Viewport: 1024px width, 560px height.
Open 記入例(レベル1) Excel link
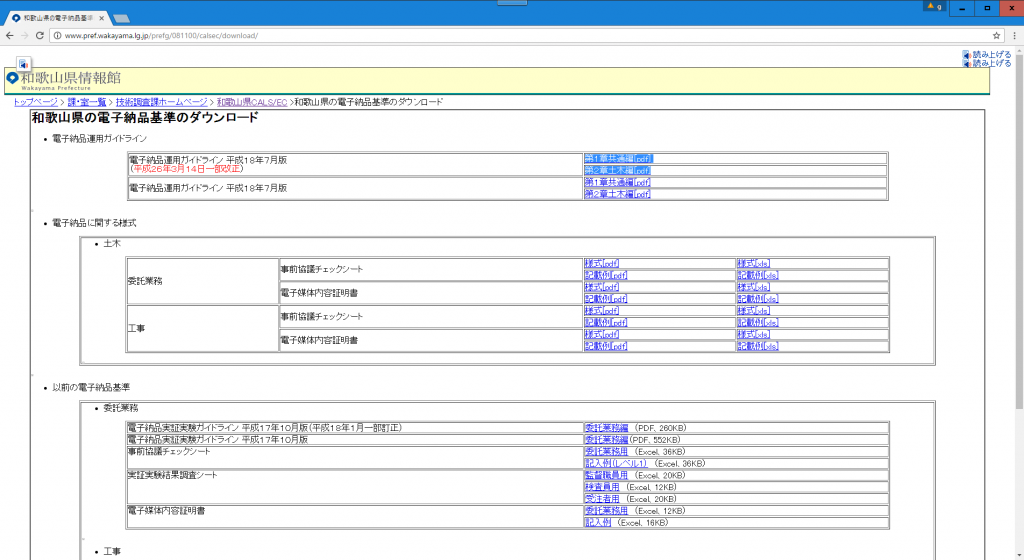(x=616, y=463)
